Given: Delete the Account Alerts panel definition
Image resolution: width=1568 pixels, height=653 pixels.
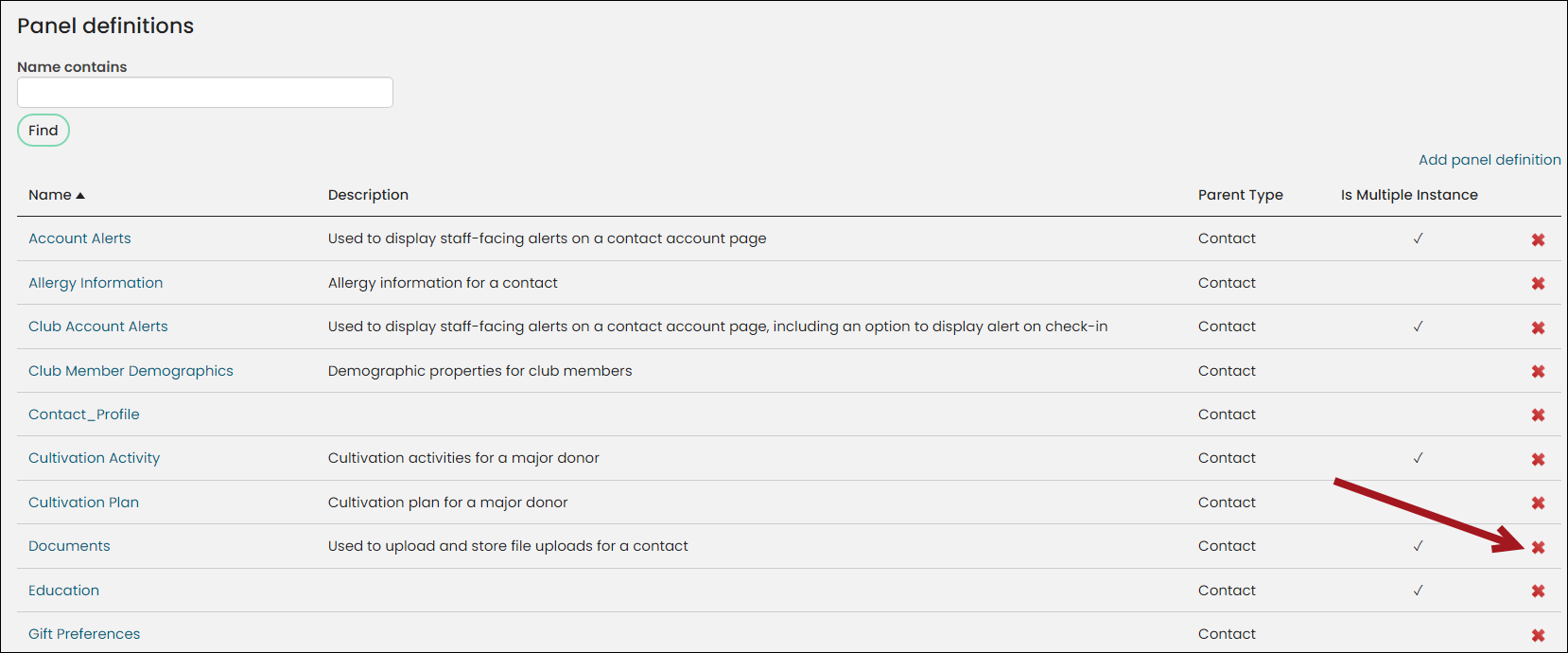Looking at the screenshot, I should [x=1538, y=240].
